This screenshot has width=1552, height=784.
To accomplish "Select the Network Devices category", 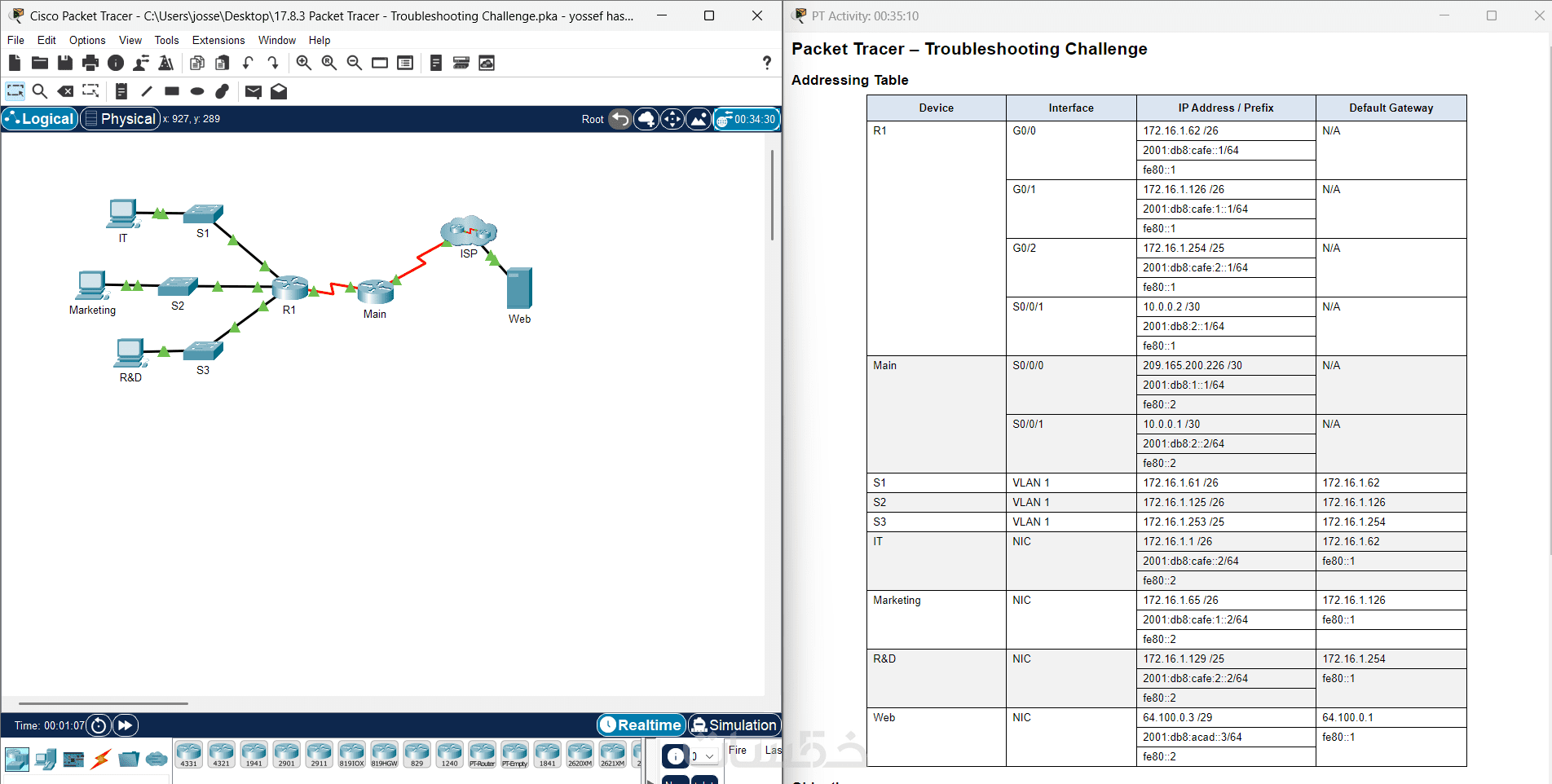I will pyautogui.click(x=17, y=759).
